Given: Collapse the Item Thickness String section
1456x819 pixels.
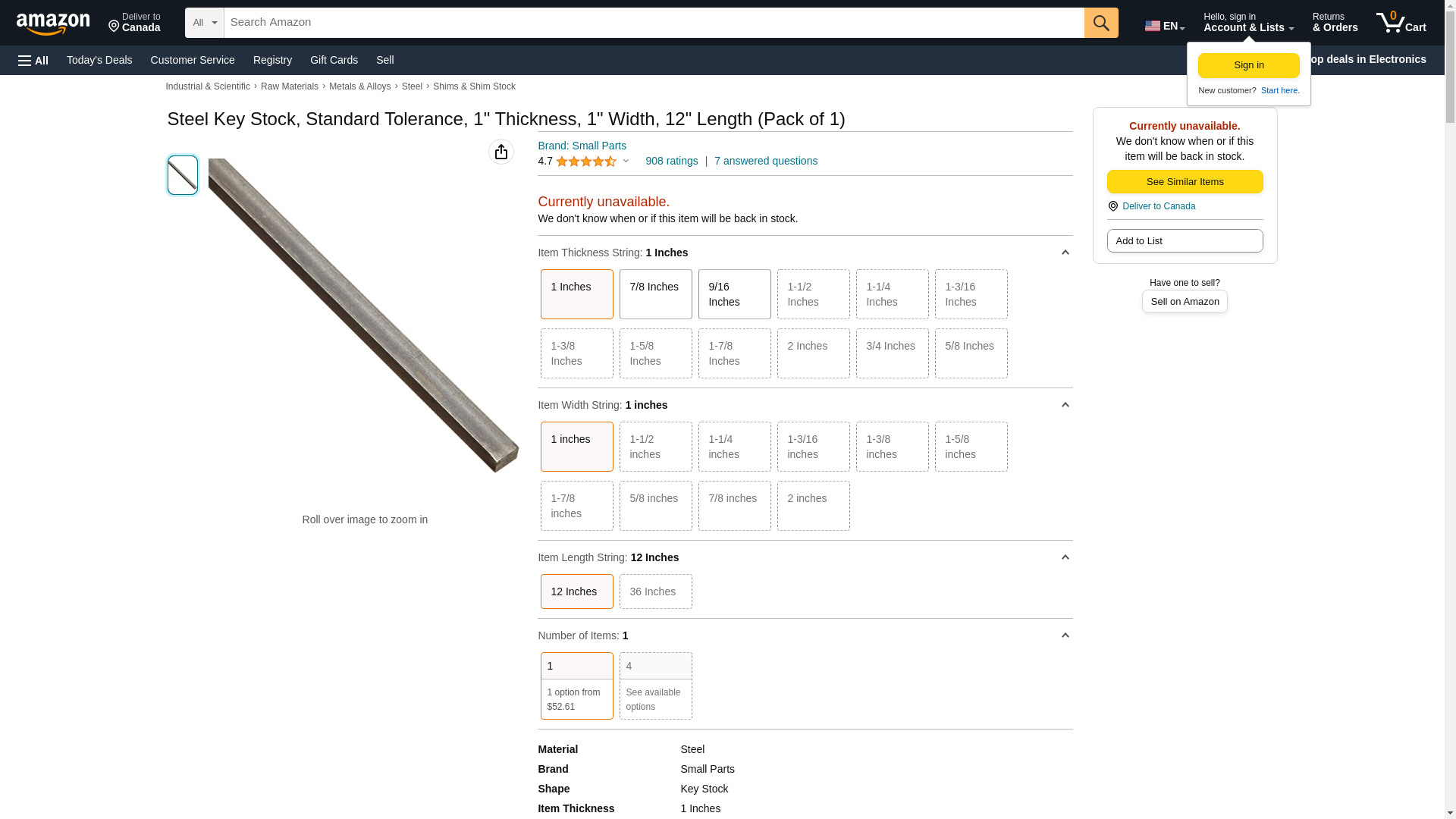Looking at the screenshot, I should click(1065, 253).
